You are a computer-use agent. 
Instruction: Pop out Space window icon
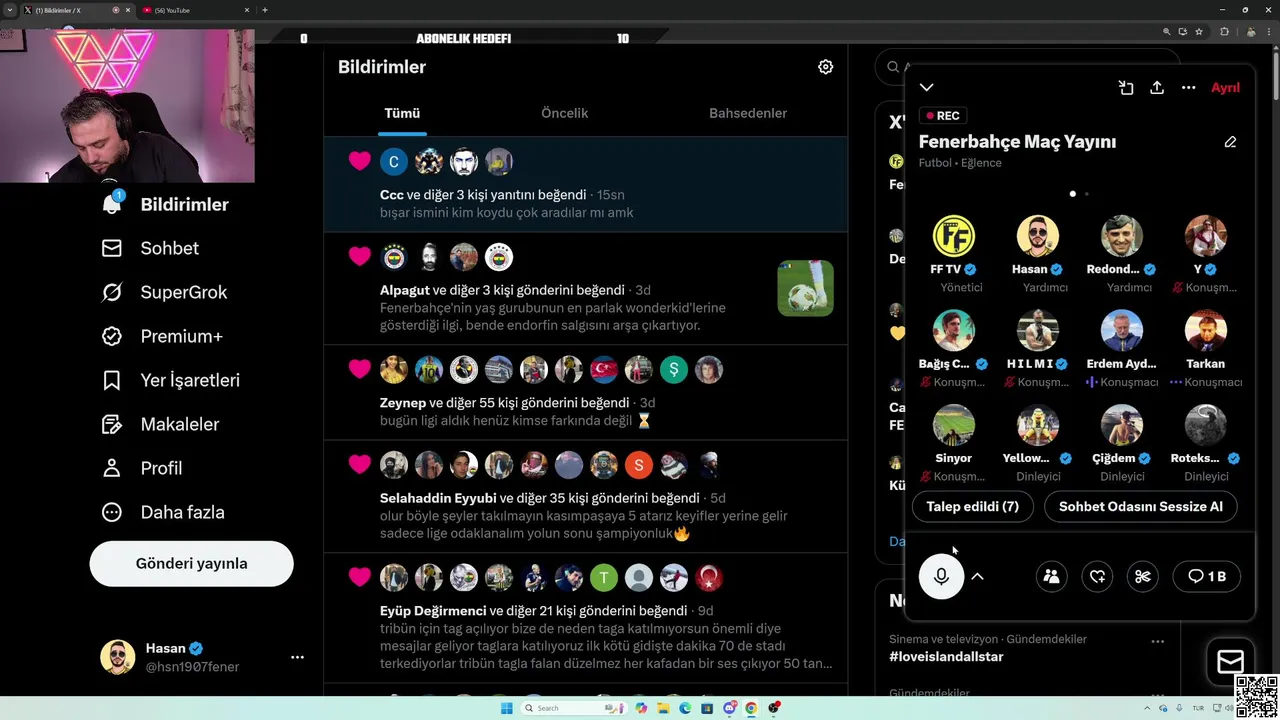1126,88
